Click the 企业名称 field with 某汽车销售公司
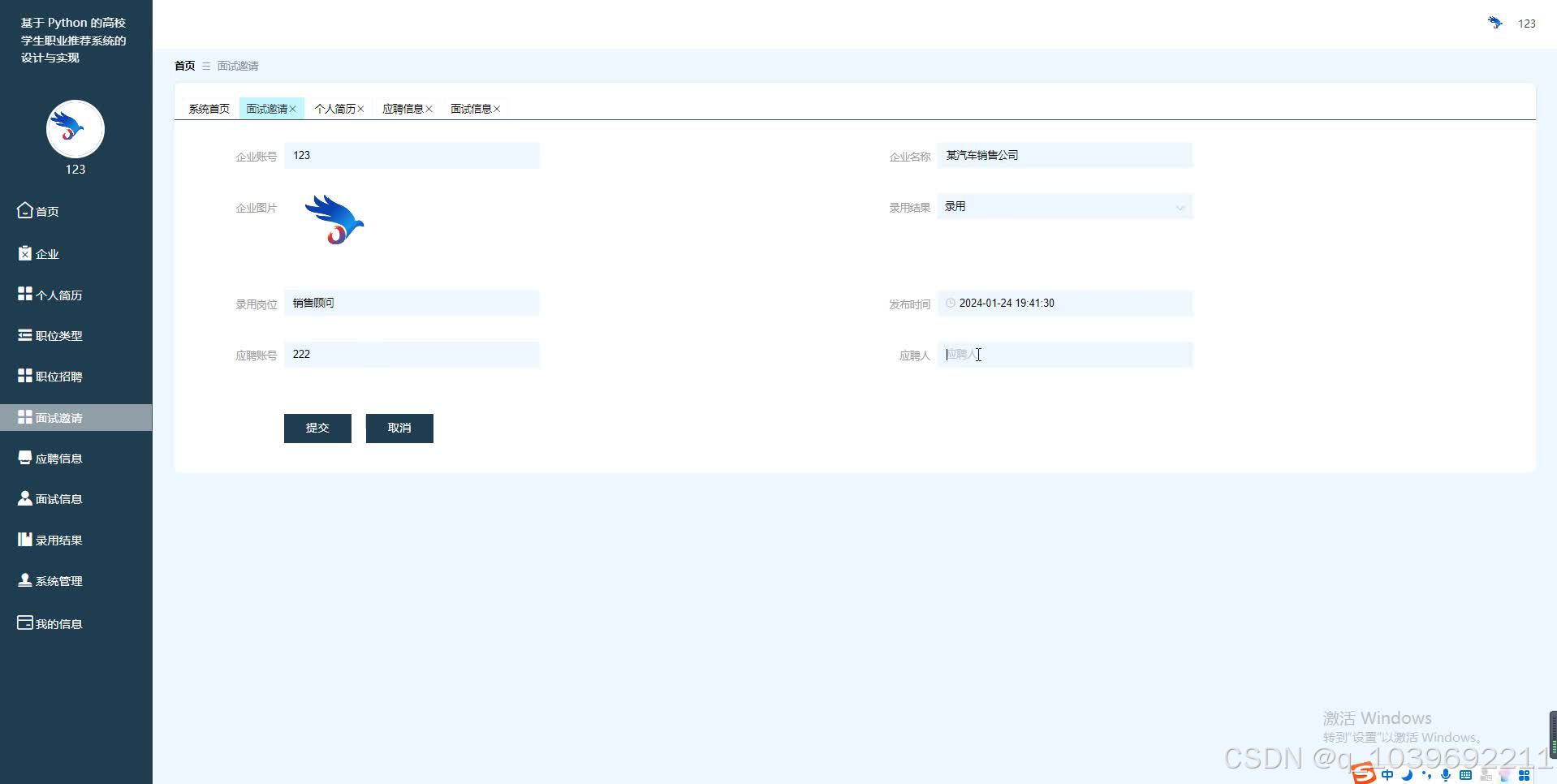Image resolution: width=1557 pixels, height=784 pixels. pos(1065,155)
